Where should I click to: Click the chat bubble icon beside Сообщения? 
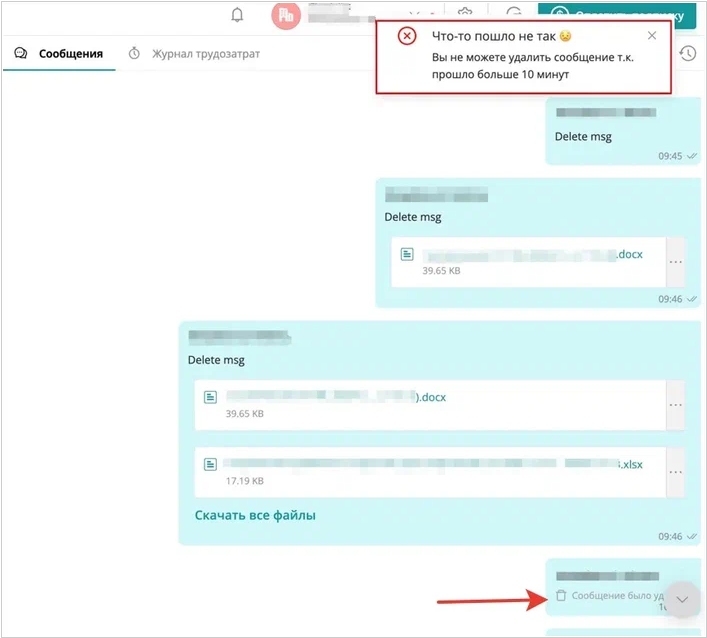pos(21,53)
